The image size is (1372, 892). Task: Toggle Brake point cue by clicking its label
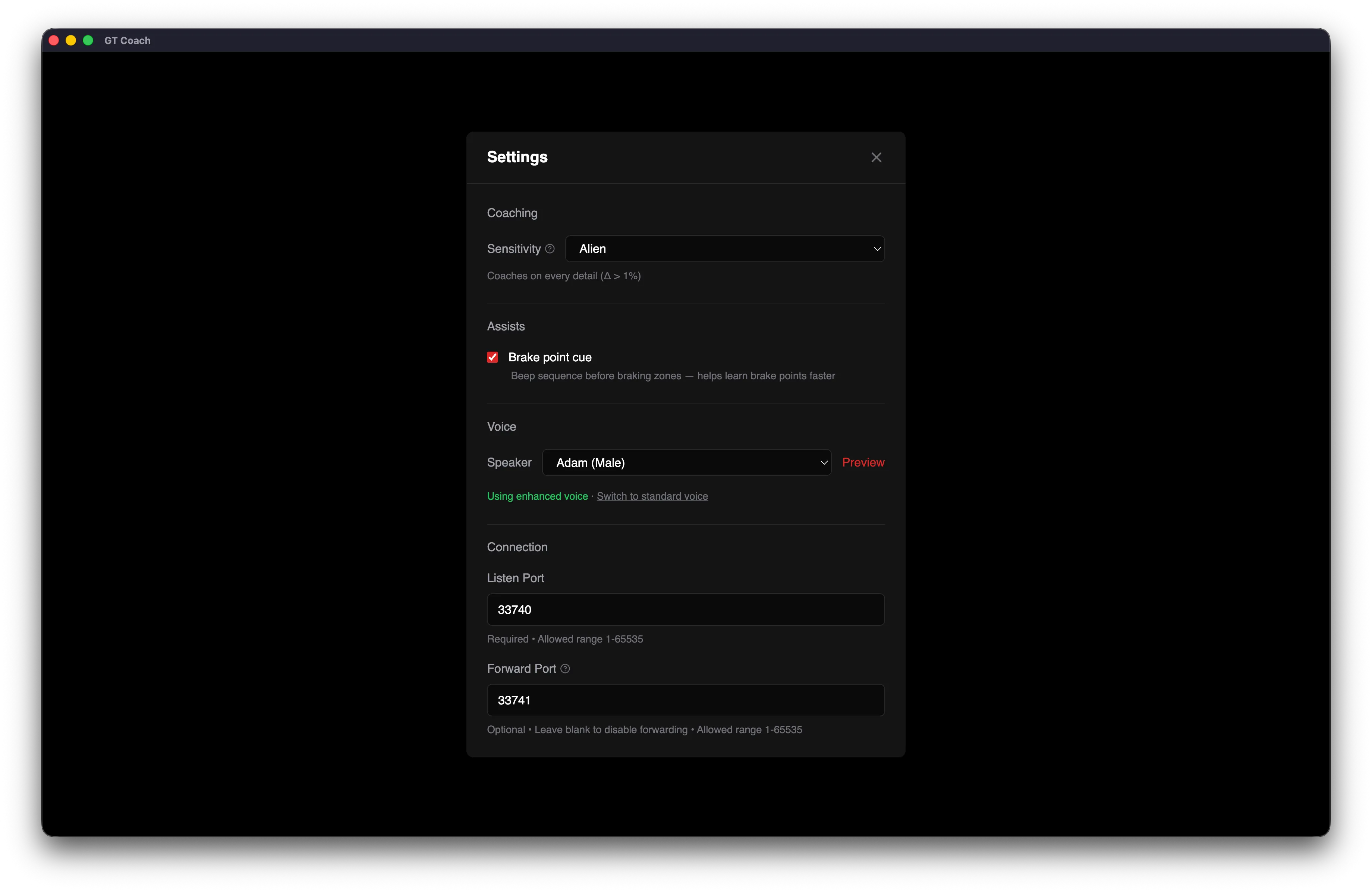point(550,357)
